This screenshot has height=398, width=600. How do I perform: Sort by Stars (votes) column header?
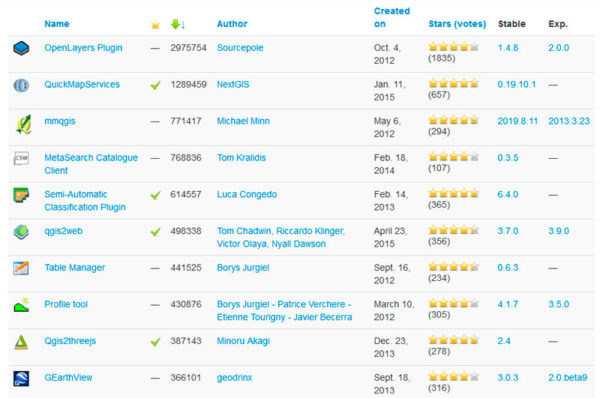[x=457, y=24]
